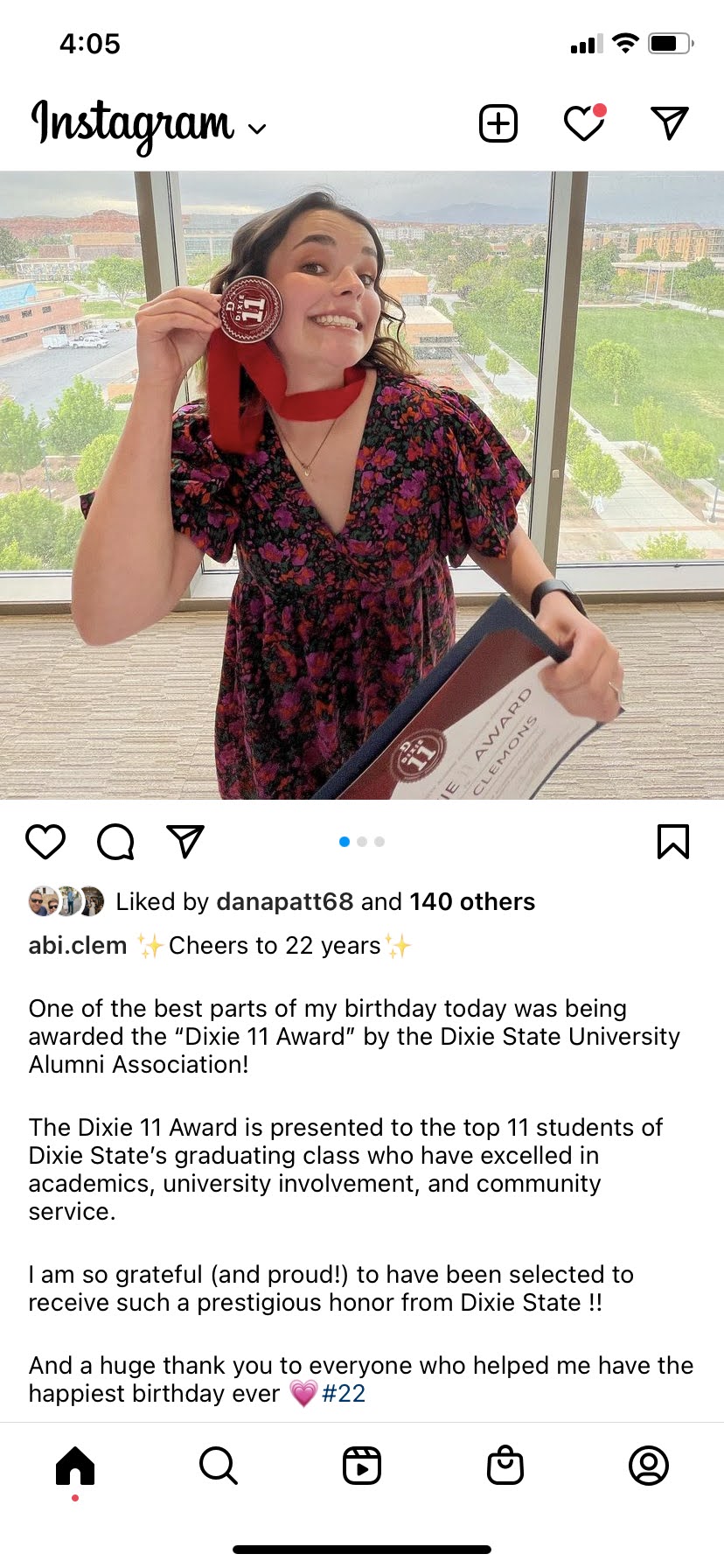Open the activity heart notifications icon
724x1568 pixels.
coord(585,122)
